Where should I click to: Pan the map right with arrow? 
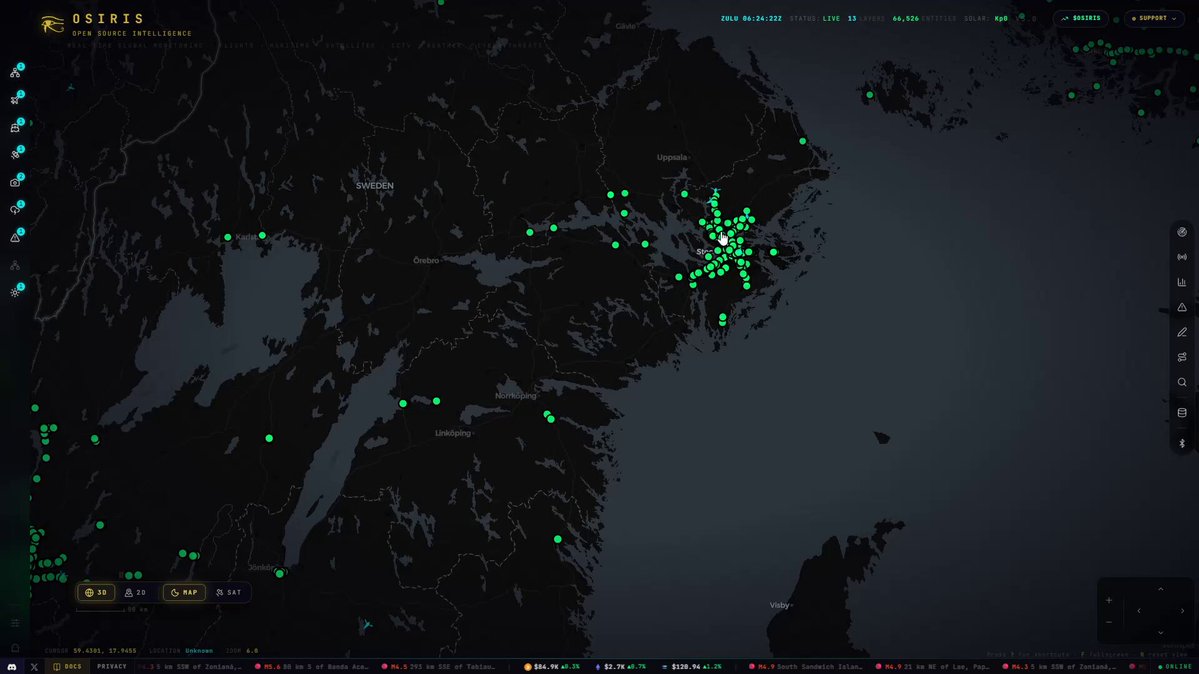(x=1182, y=611)
